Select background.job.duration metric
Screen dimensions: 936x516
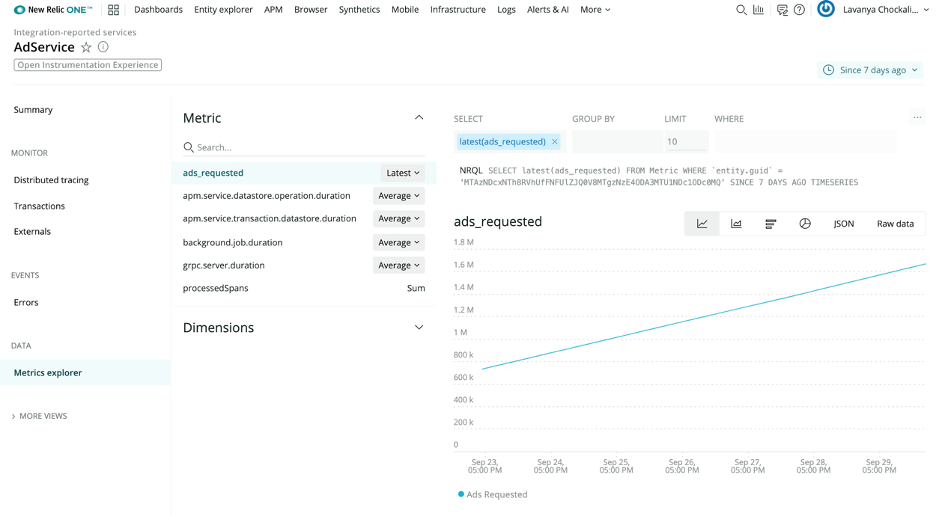coord(232,242)
